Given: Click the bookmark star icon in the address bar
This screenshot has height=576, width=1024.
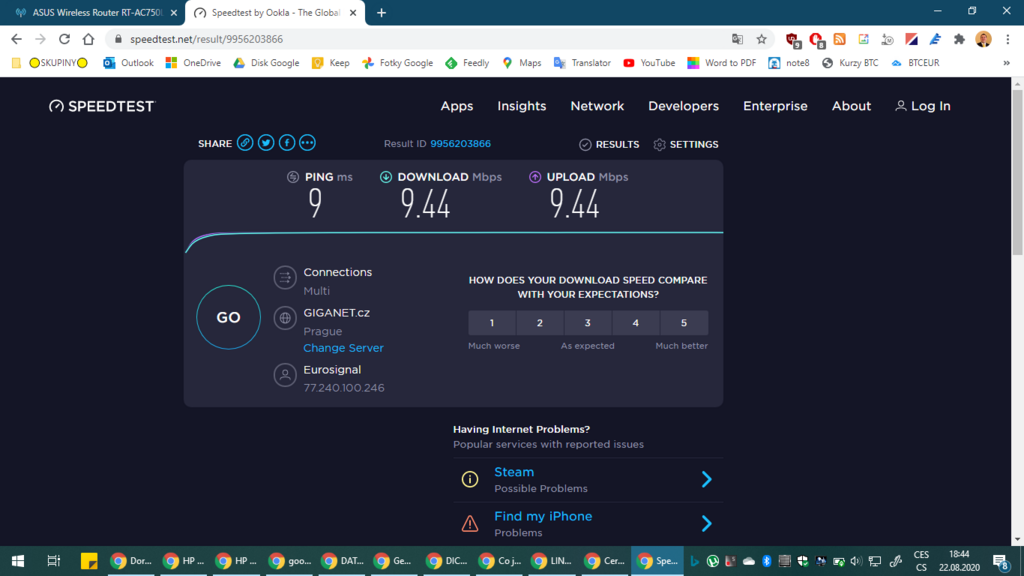Looking at the screenshot, I should (x=761, y=39).
